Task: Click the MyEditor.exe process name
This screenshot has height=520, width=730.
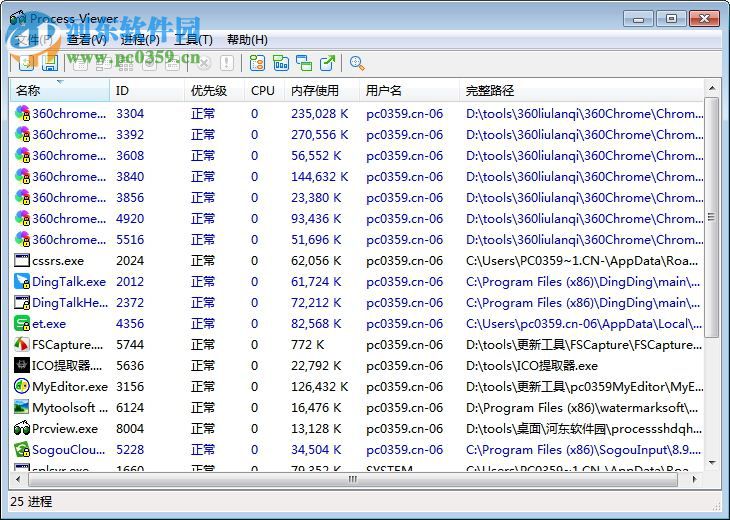Action: (70, 386)
